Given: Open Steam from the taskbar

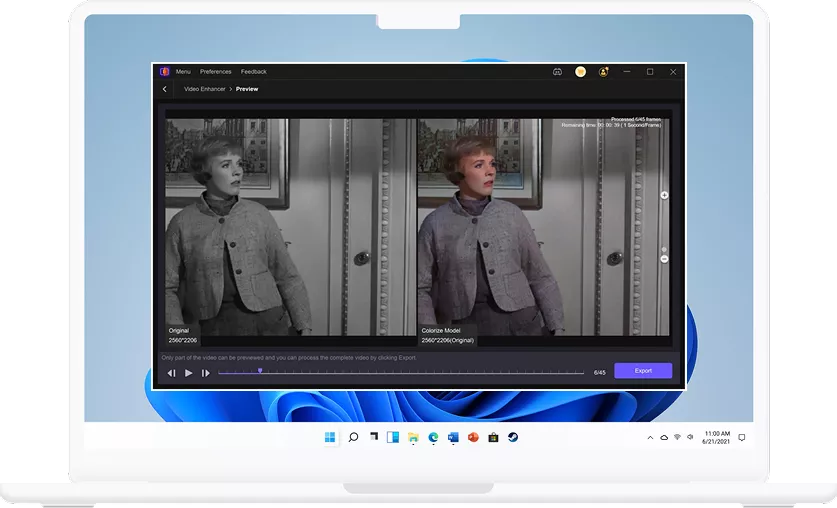Looking at the screenshot, I should point(513,438).
